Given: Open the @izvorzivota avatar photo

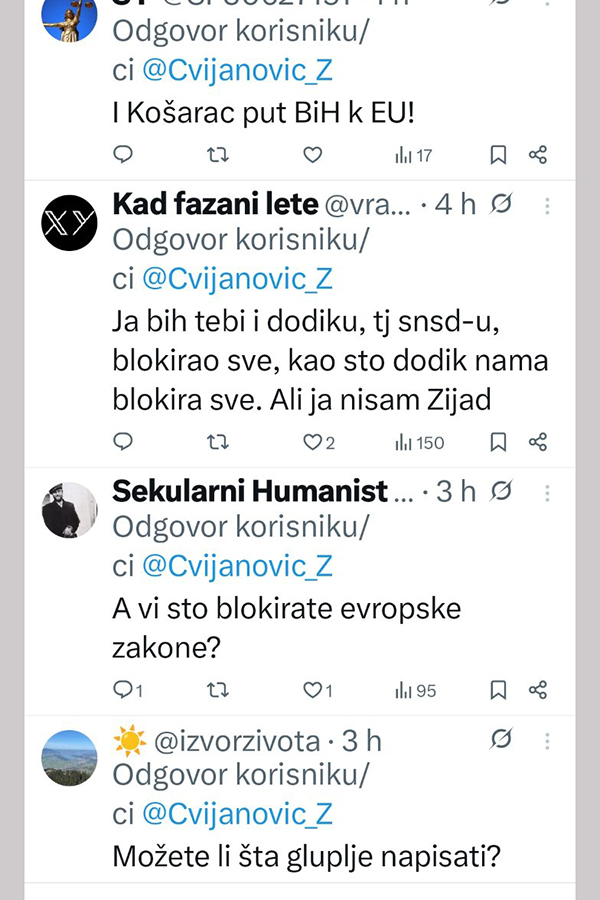Looking at the screenshot, I should point(69,758).
